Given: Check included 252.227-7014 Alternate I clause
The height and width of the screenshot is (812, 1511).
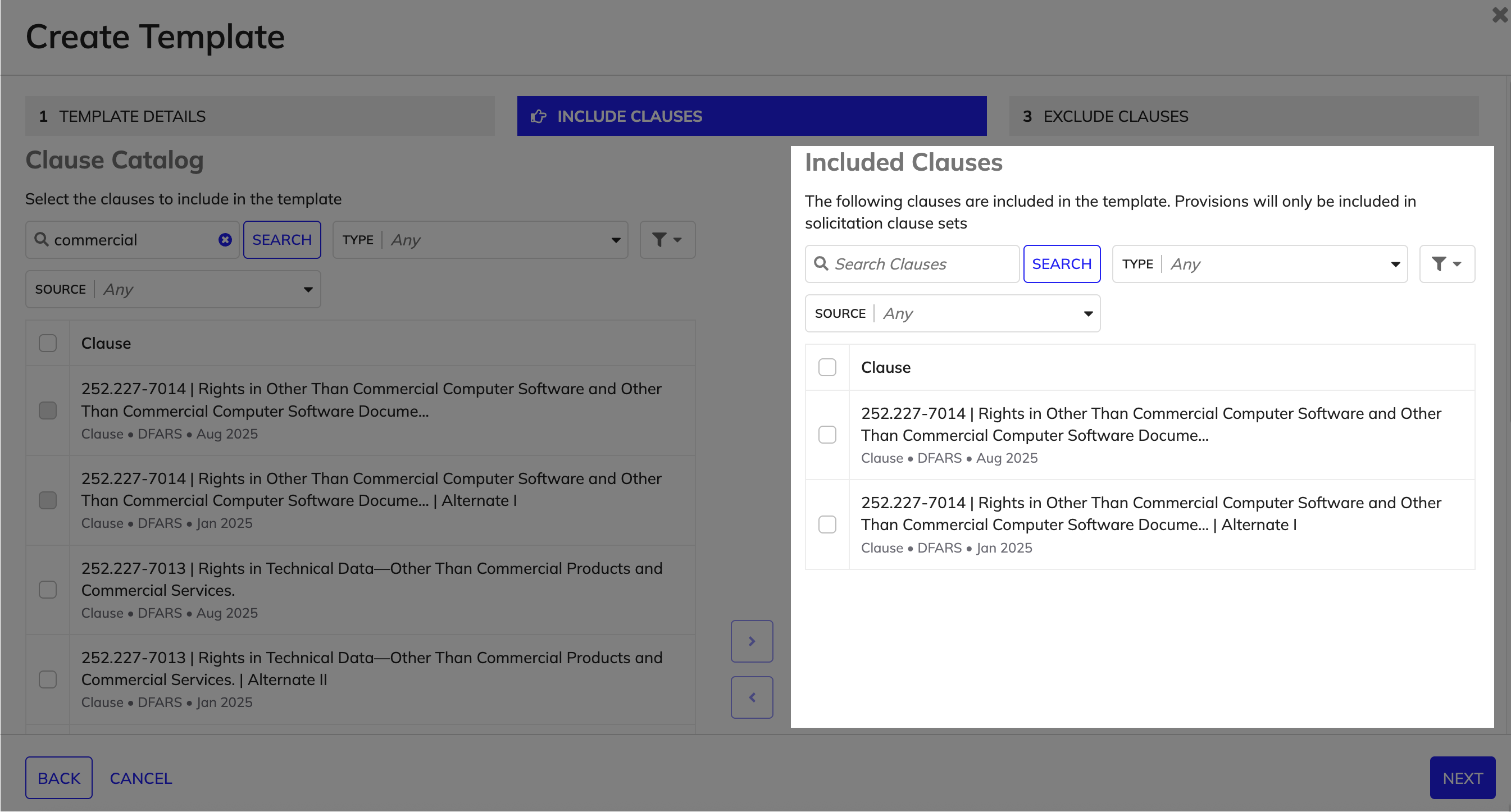Looking at the screenshot, I should tap(827, 524).
